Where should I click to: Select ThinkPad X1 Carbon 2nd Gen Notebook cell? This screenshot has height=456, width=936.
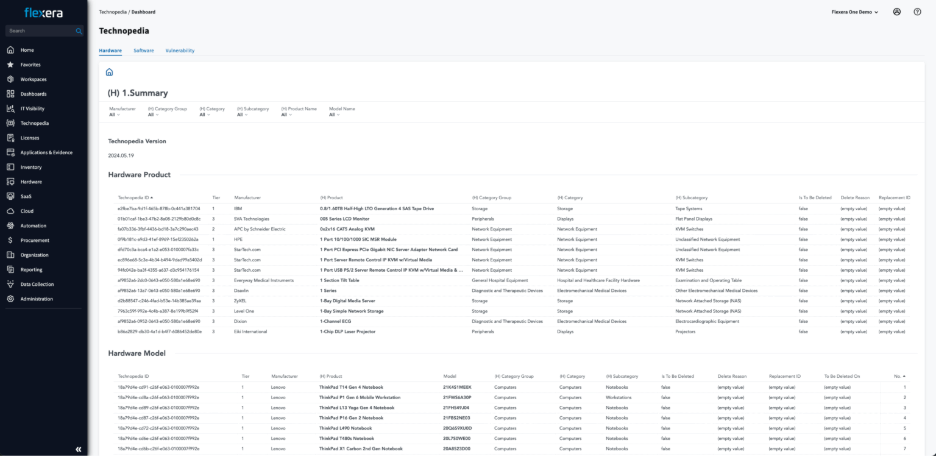(x=361, y=448)
